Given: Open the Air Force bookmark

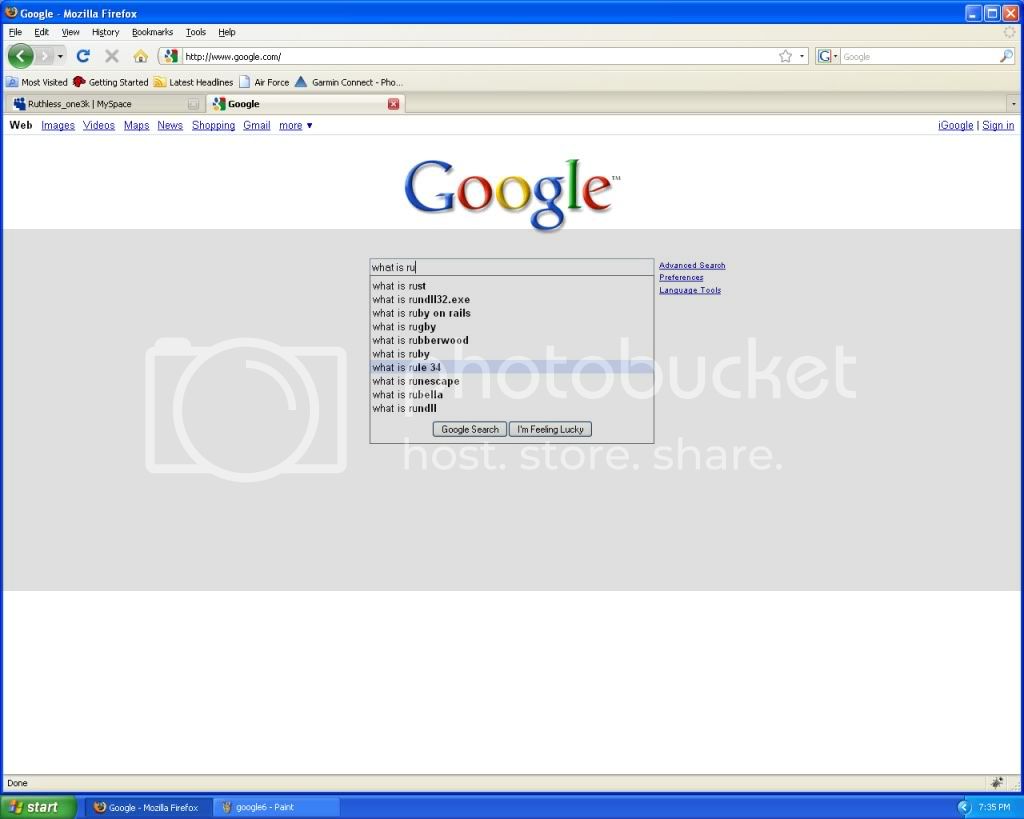Looking at the screenshot, I should click(264, 82).
